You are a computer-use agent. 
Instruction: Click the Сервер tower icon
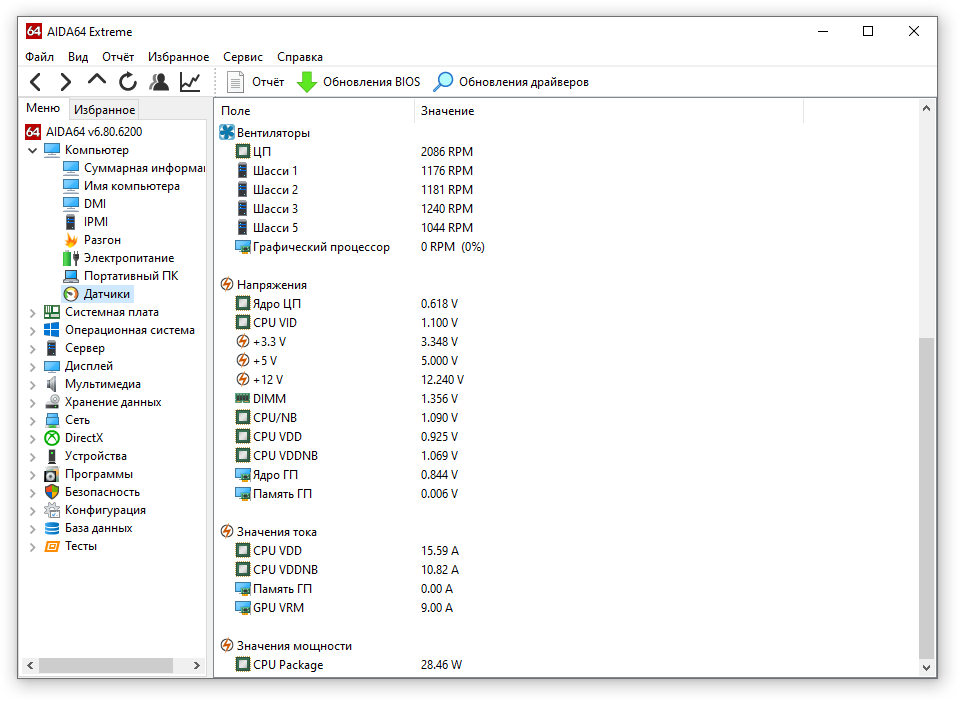51,348
